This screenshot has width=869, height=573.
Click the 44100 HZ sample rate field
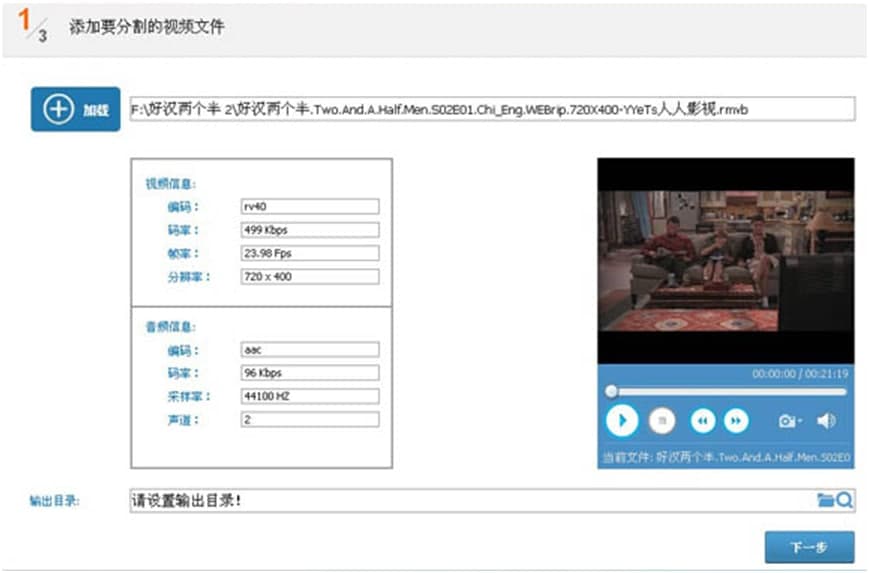click(310, 396)
